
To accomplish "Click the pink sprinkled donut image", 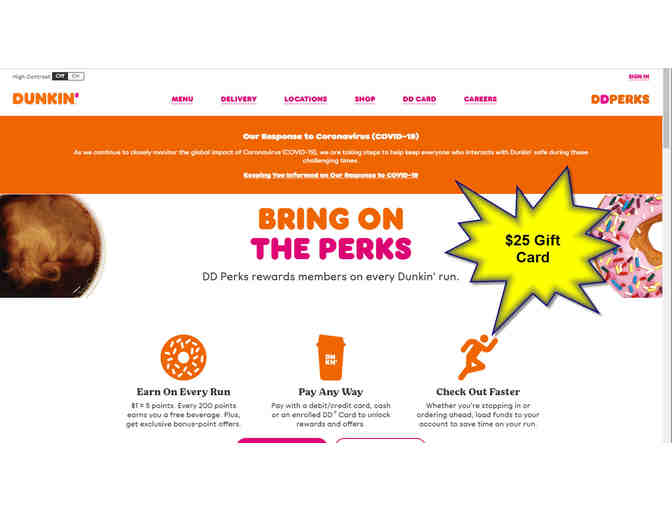I will tap(631, 246).
